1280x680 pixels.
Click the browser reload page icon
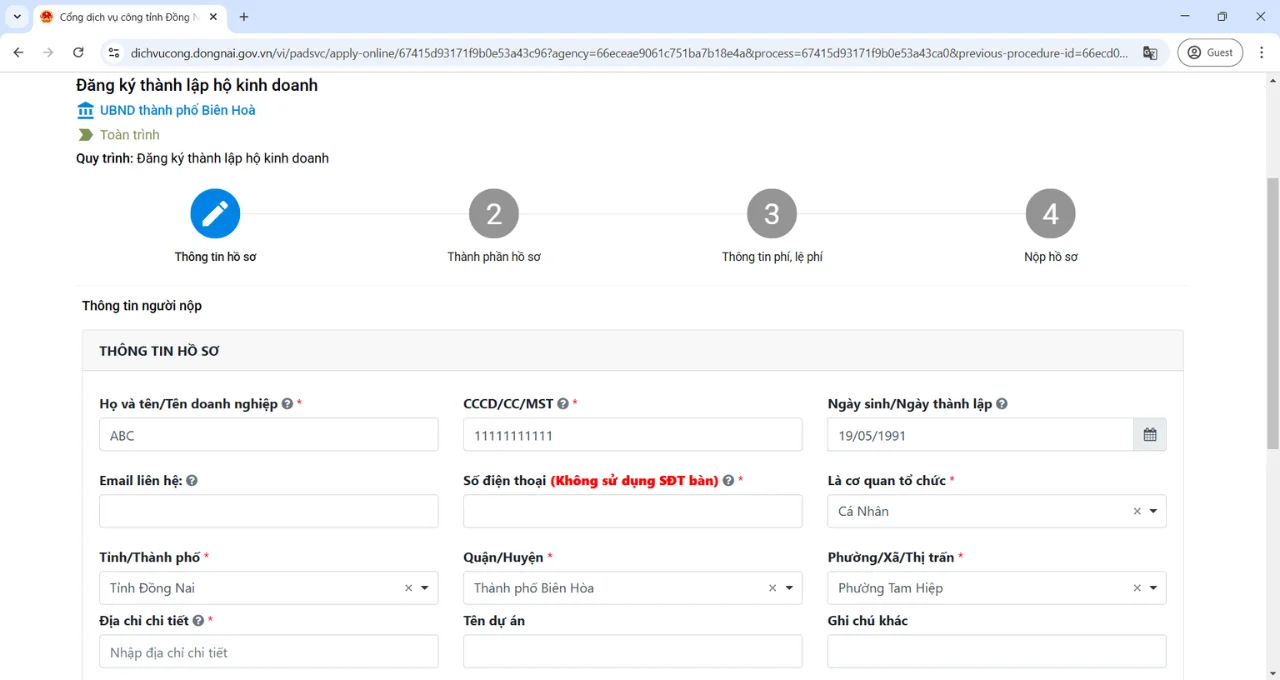click(x=78, y=53)
